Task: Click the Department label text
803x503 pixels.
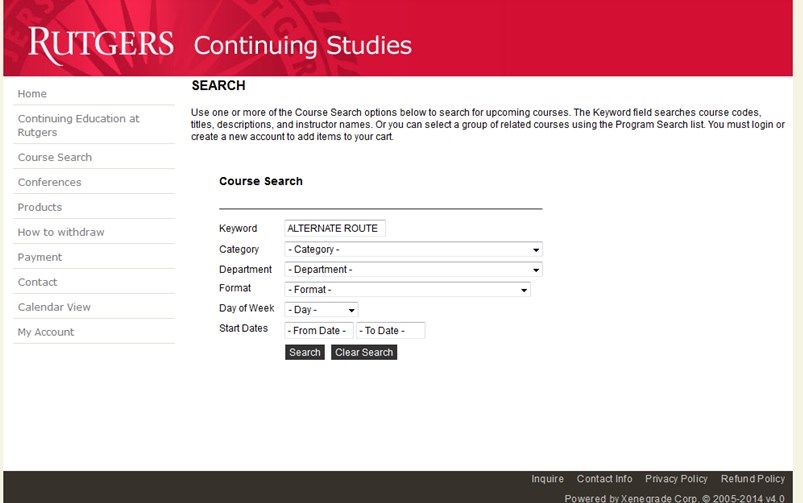Action: 245,269
